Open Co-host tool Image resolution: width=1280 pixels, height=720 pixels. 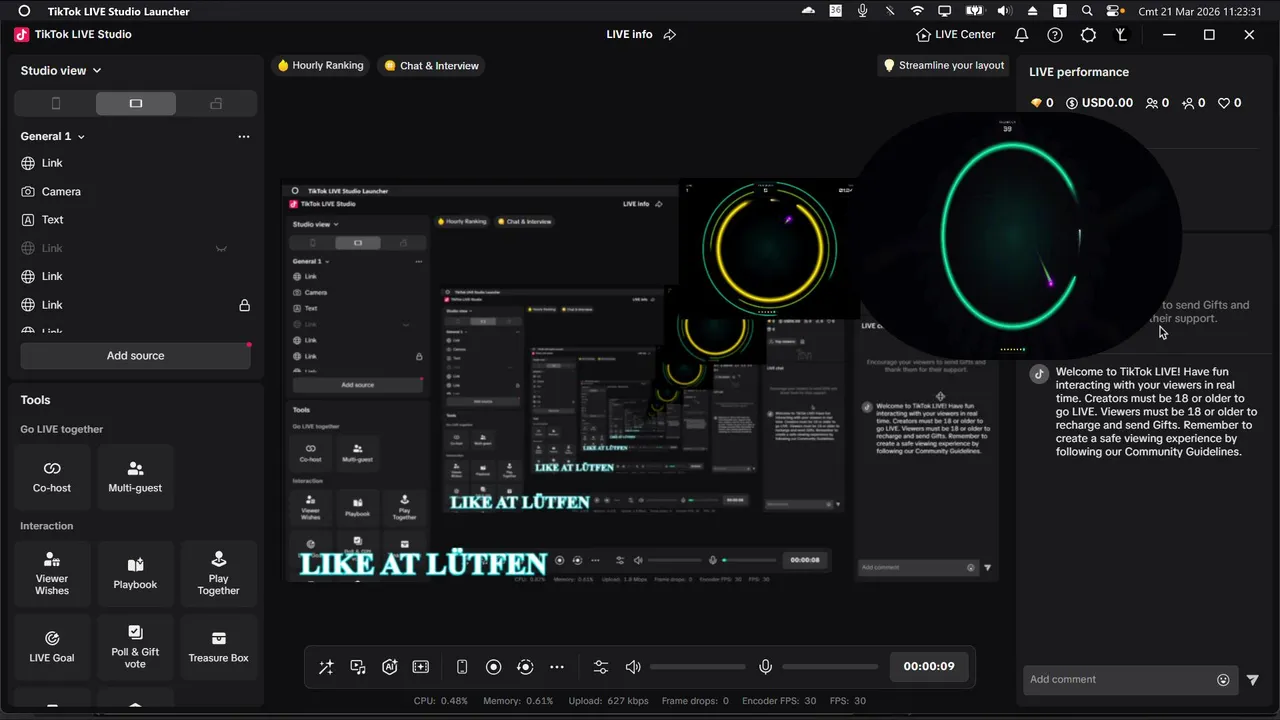coord(52,477)
